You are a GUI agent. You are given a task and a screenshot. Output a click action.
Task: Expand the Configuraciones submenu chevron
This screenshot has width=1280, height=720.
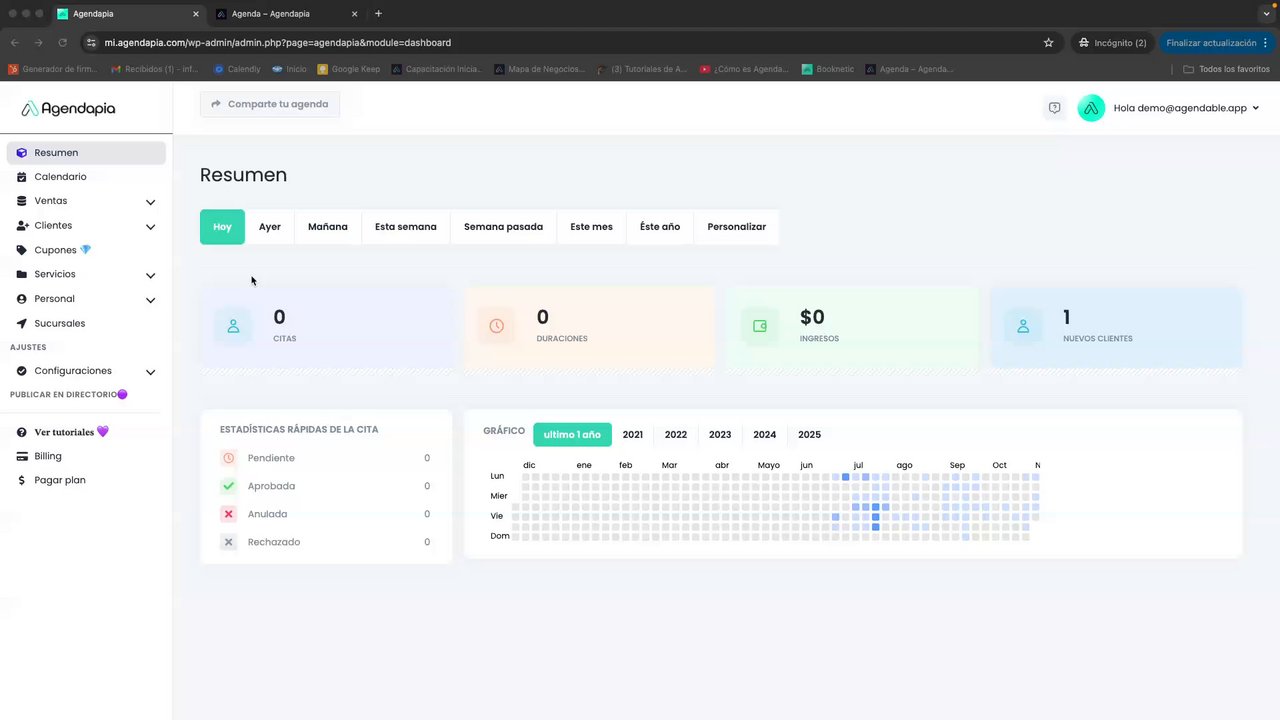(x=150, y=372)
